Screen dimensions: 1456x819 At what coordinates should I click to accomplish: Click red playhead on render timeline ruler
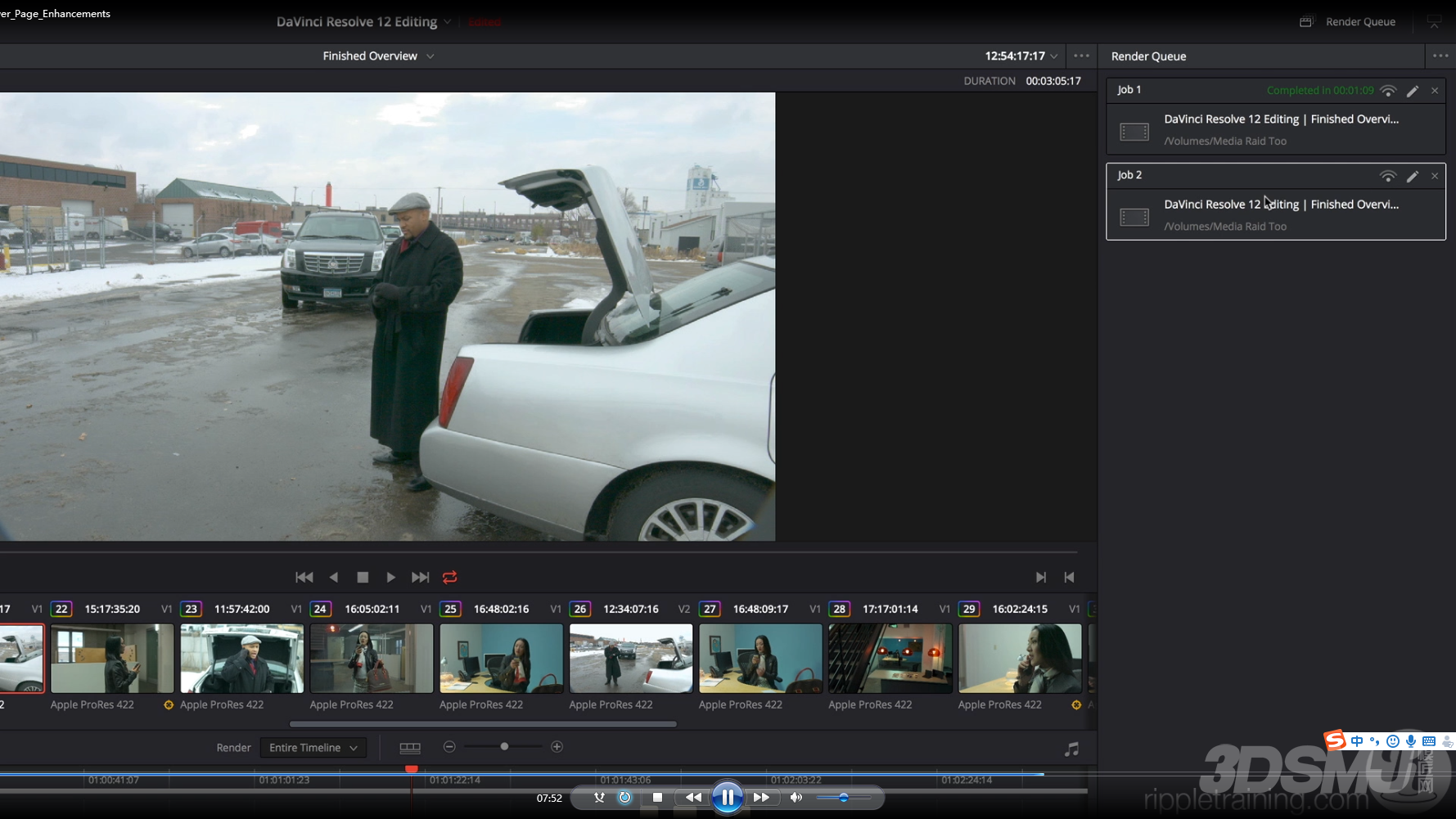tap(412, 769)
